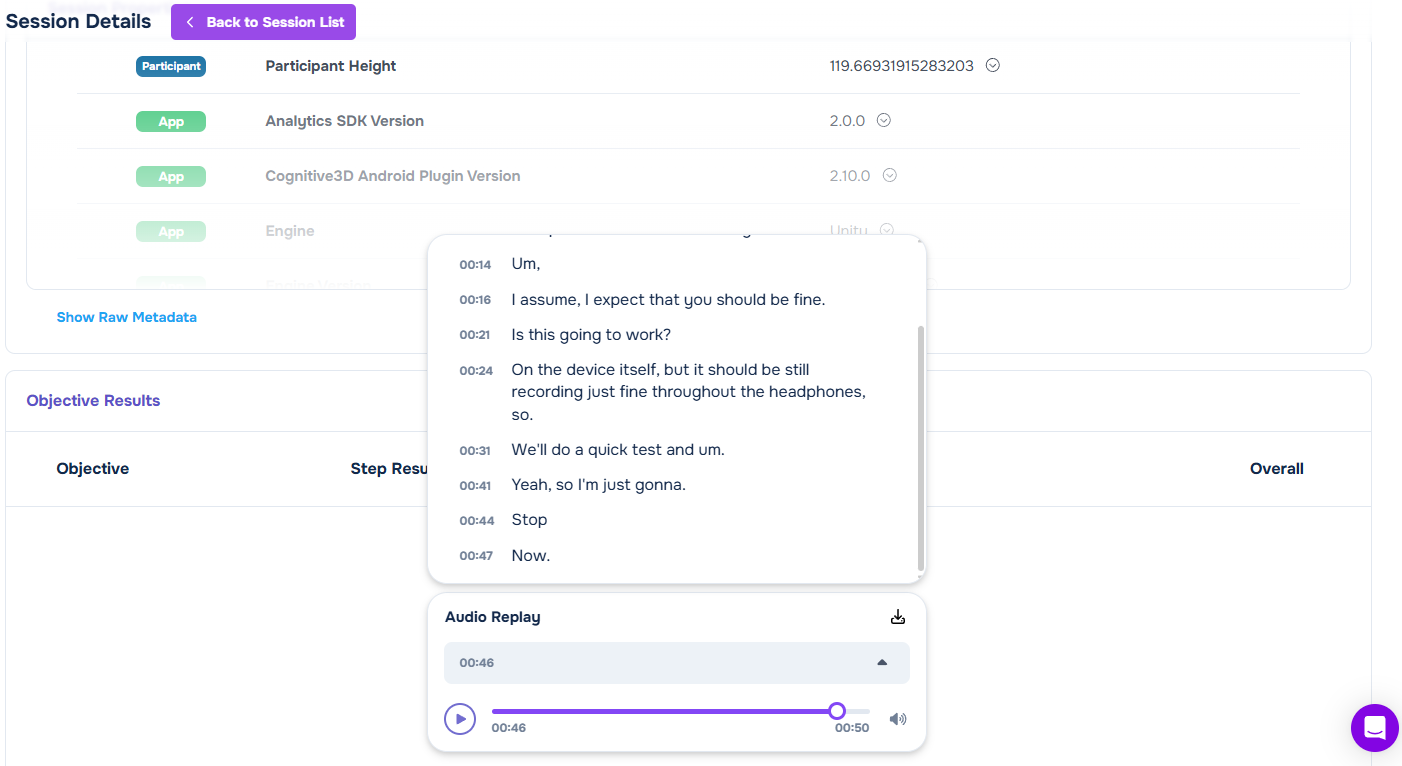Click the Participant Height label

click(331, 66)
